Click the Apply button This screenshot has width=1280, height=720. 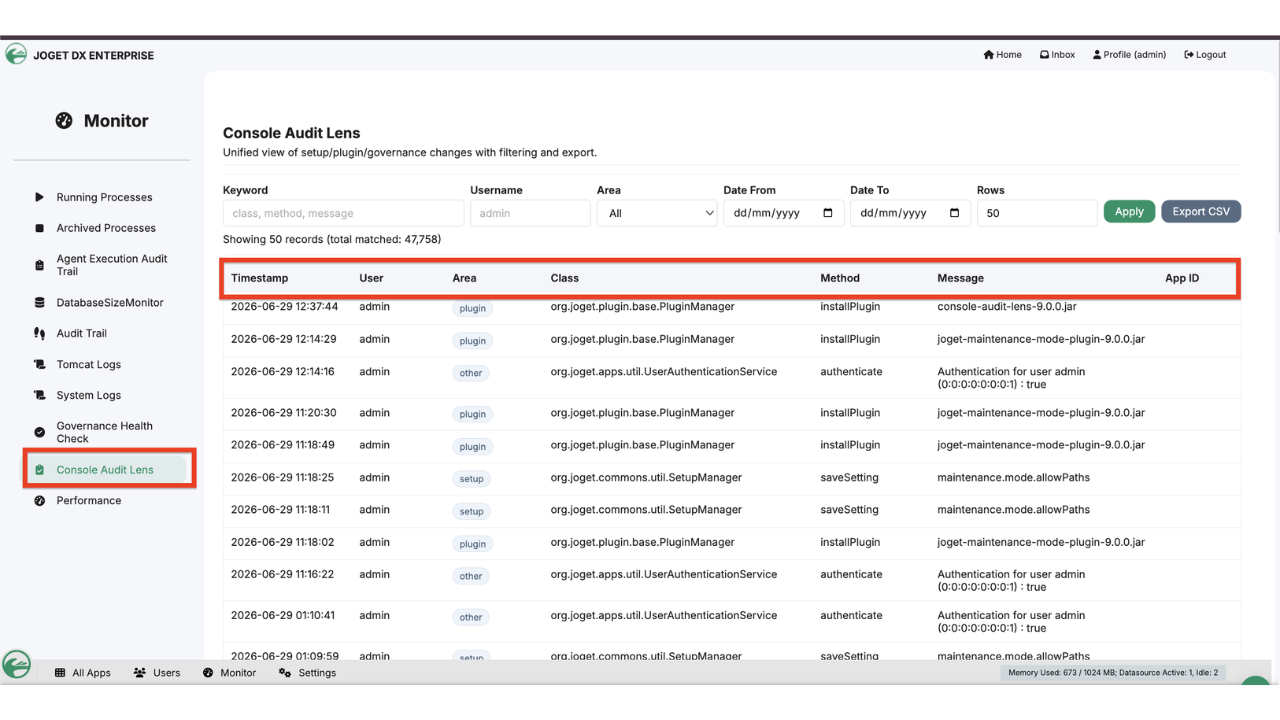(1129, 212)
